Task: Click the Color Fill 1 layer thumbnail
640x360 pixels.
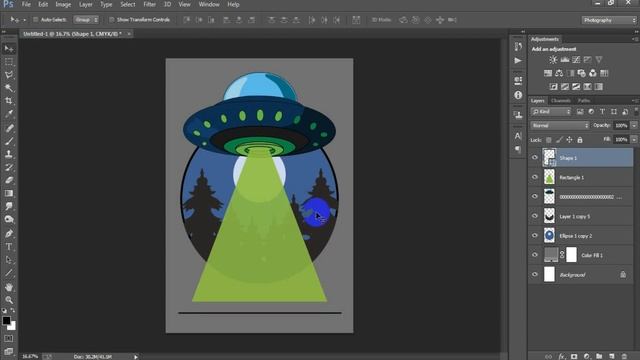Action: (551, 255)
